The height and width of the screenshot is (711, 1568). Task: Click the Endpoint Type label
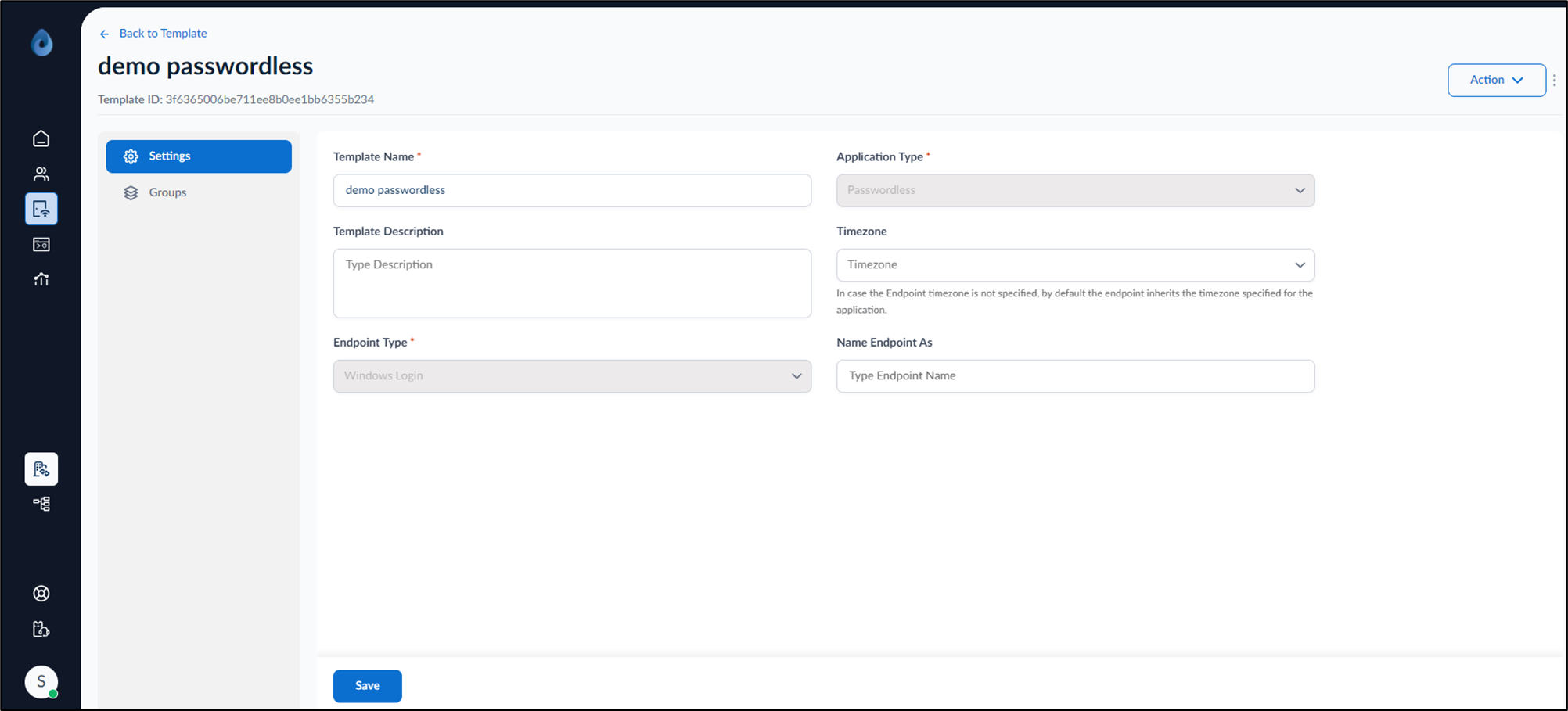pyautogui.click(x=370, y=343)
